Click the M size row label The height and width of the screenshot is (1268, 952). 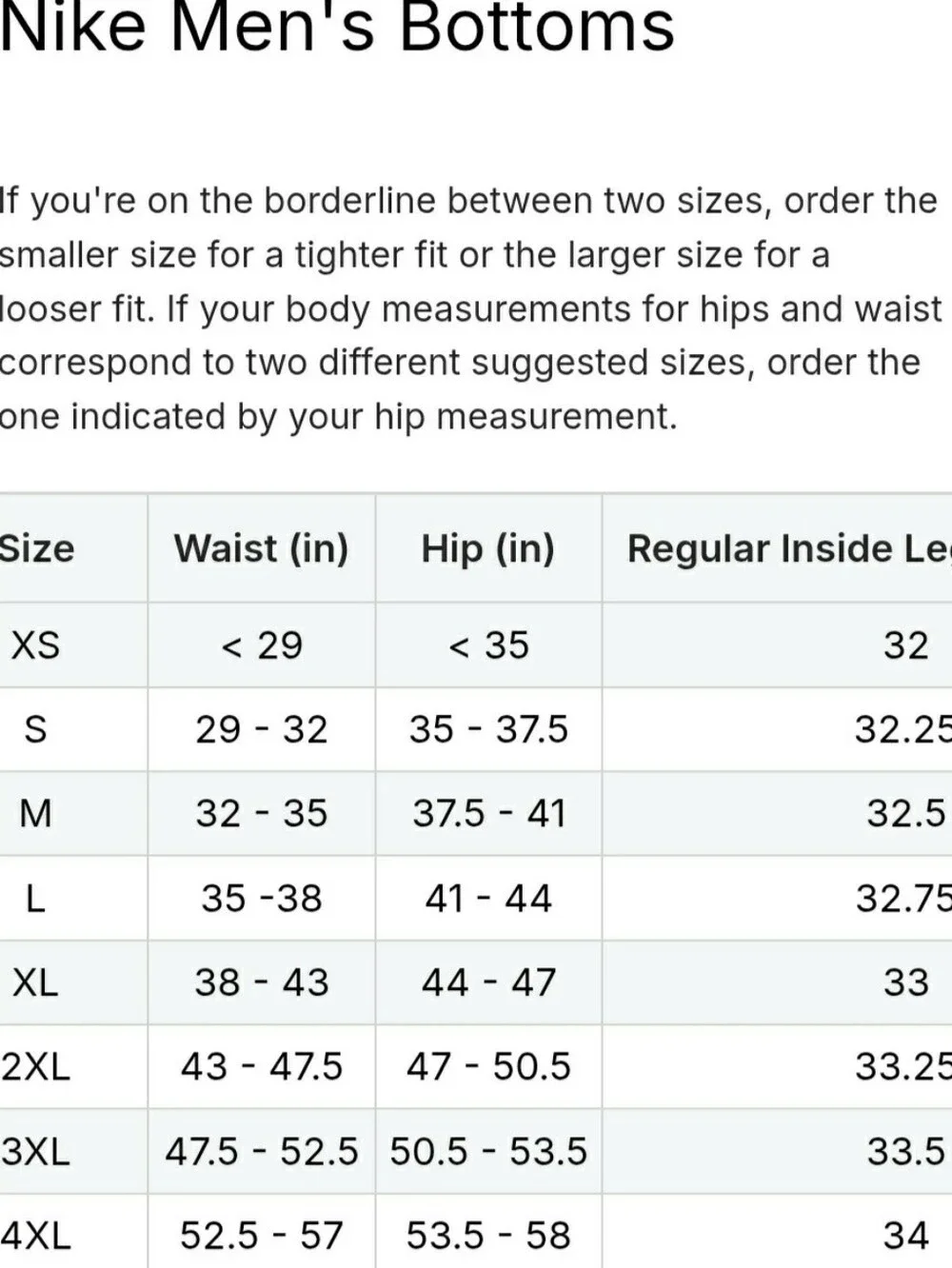click(35, 813)
